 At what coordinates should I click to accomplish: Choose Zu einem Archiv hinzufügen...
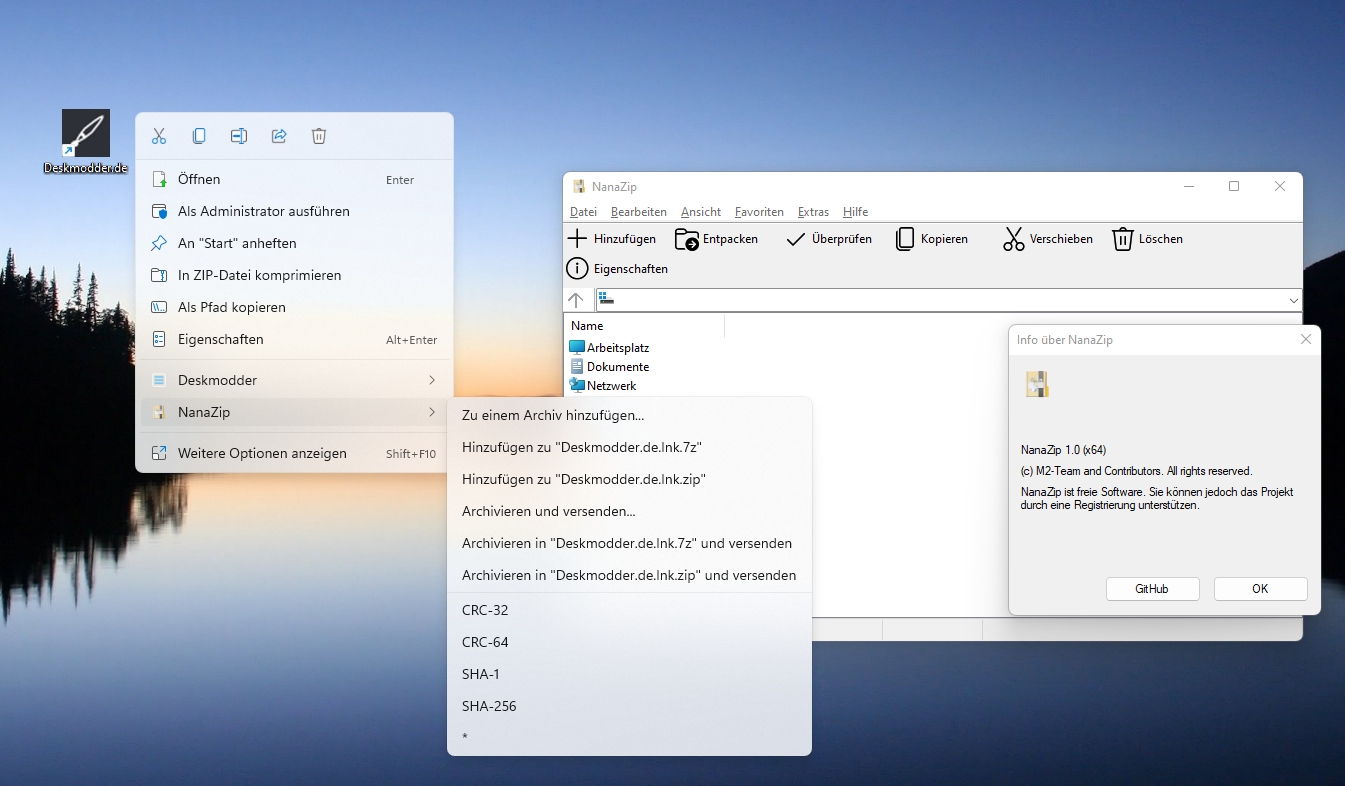(x=629, y=416)
